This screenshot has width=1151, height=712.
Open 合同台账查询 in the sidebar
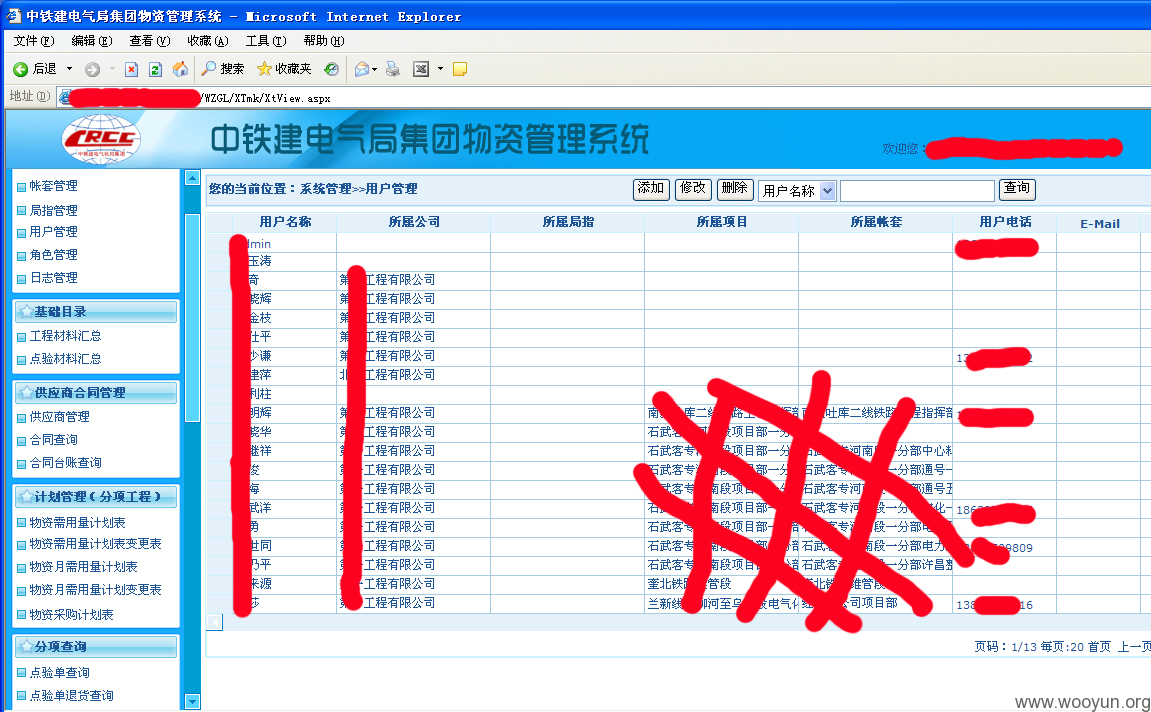65,463
